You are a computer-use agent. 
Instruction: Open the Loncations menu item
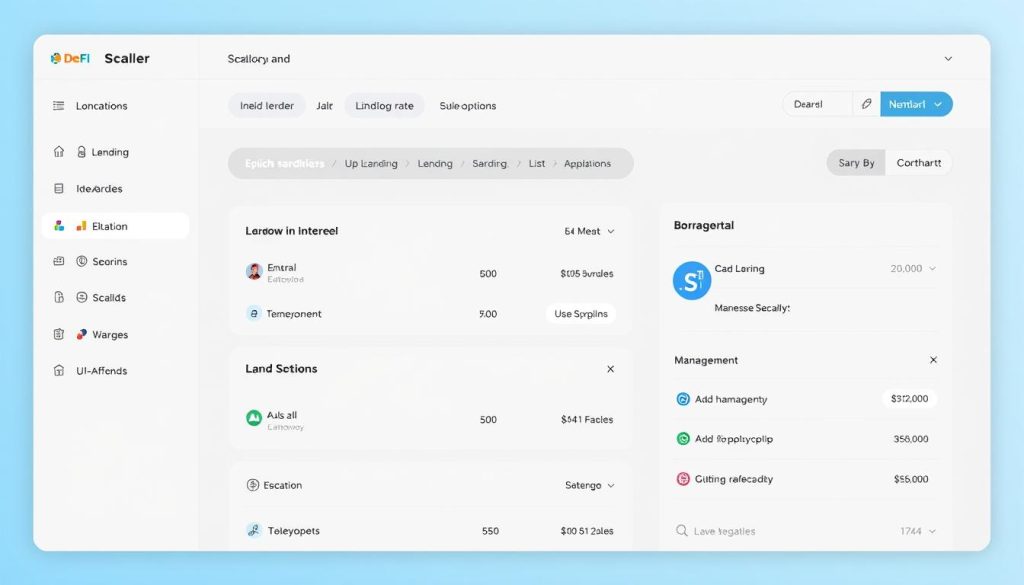(100, 106)
